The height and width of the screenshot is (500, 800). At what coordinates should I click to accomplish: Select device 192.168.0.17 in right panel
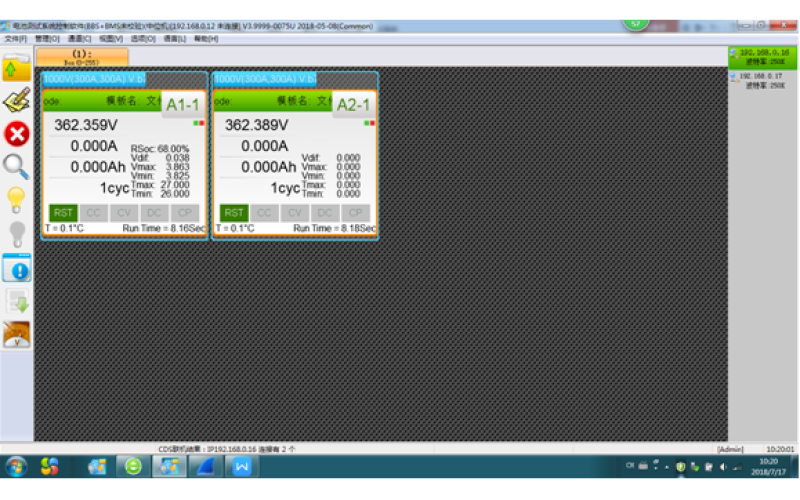coord(762,81)
